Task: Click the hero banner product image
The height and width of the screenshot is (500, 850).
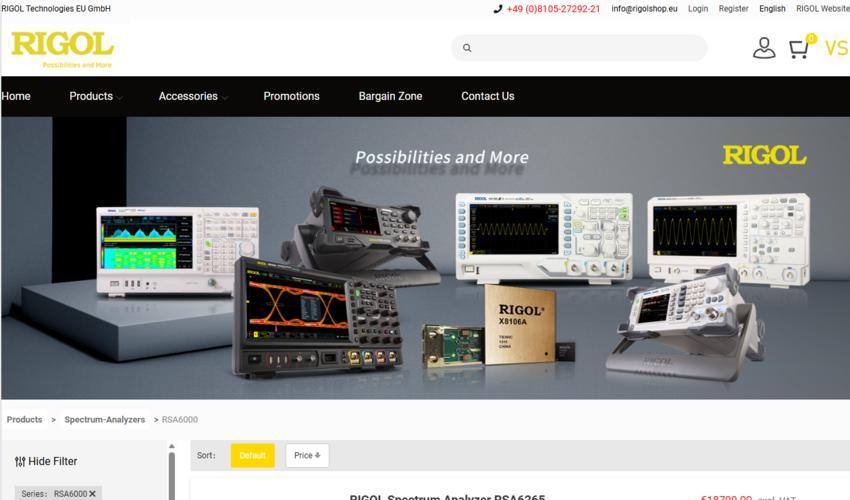Action: tap(425, 258)
